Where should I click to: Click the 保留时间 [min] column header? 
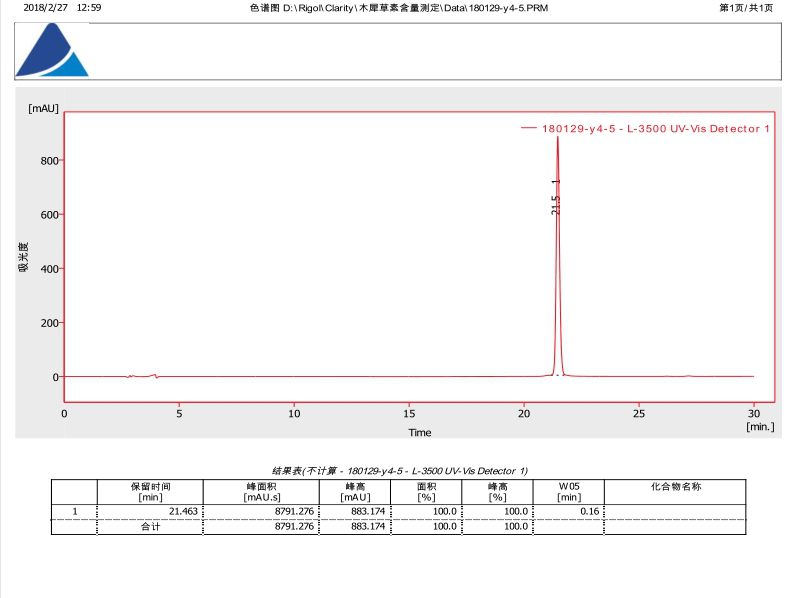tap(151, 492)
